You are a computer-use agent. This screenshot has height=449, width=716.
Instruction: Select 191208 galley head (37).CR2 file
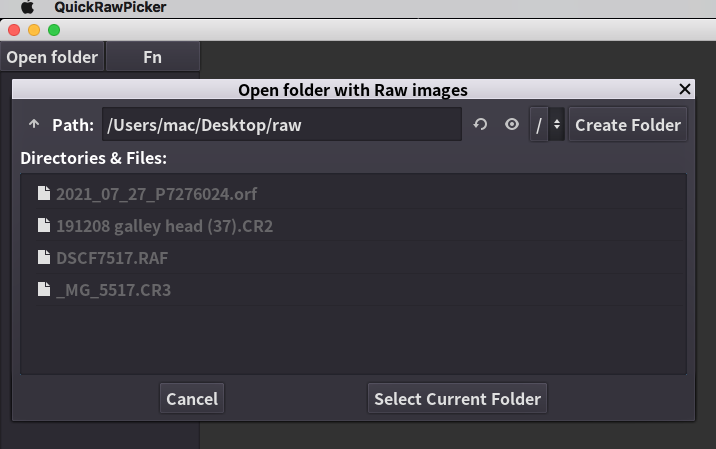point(164,226)
